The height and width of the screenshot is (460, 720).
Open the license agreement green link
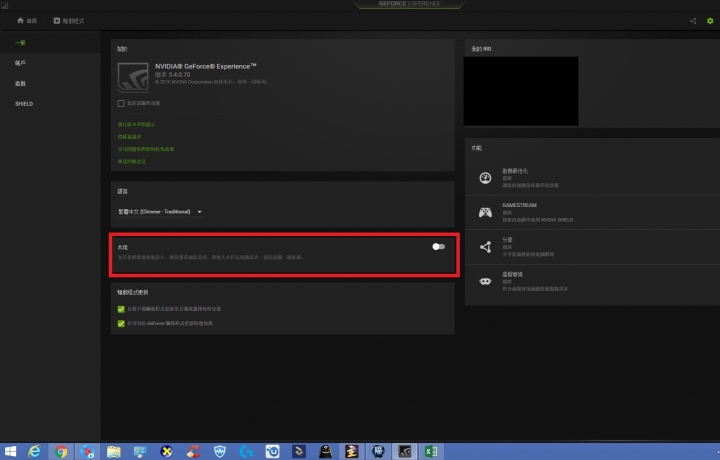129,137
